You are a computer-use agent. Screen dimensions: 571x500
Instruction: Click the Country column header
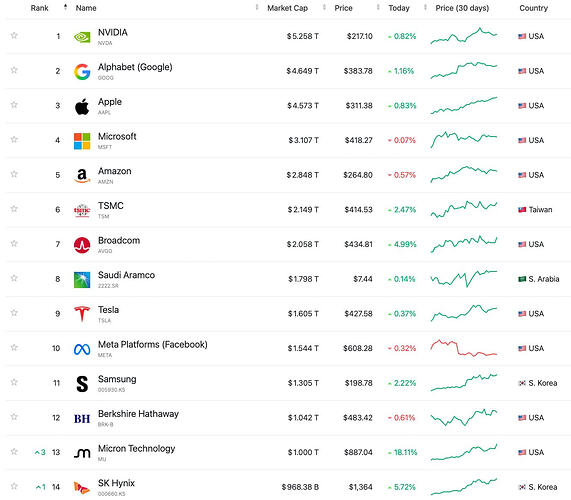click(533, 8)
